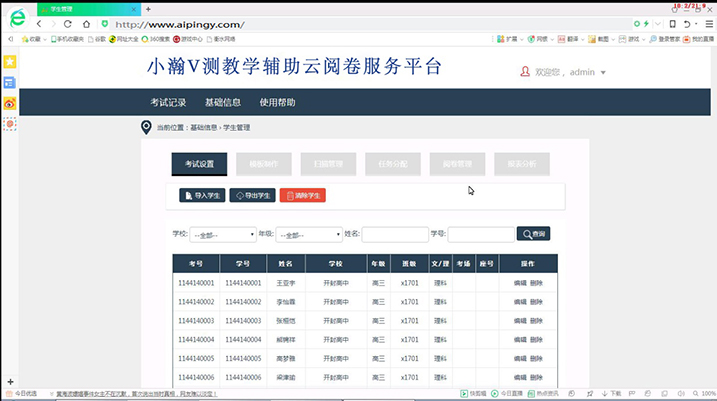Open the 基础信息 menu

tap(222, 102)
